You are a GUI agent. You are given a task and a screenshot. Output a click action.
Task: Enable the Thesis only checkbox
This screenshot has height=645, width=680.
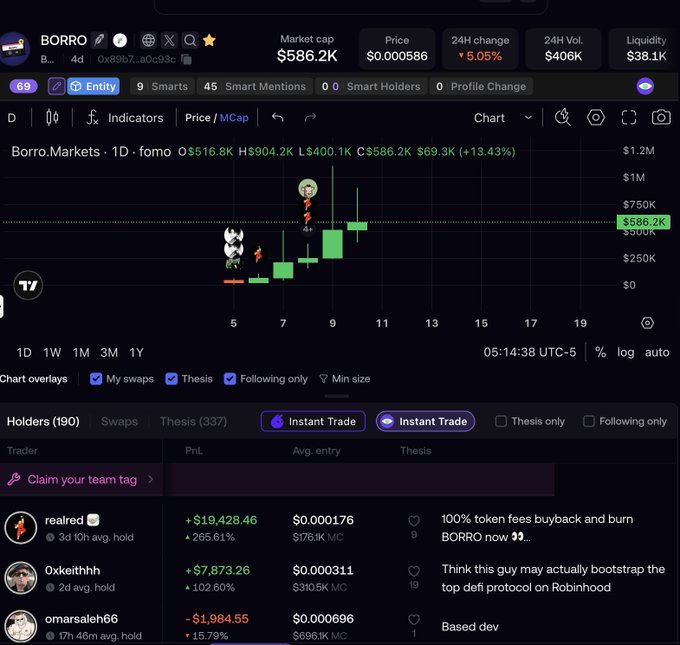(501, 421)
